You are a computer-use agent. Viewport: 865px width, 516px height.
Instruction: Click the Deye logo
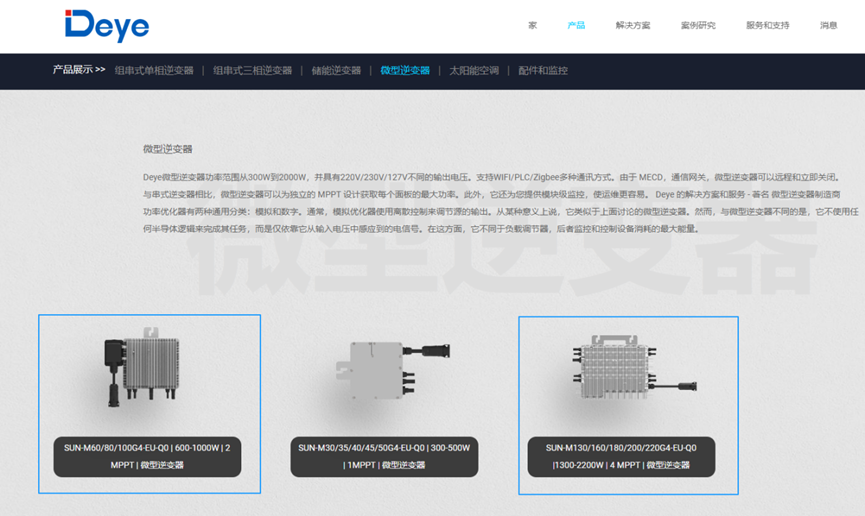click(x=106, y=25)
